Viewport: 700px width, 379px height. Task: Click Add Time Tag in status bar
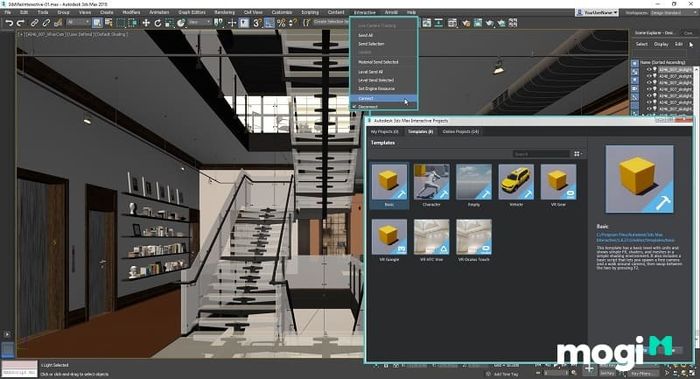point(505,374)
